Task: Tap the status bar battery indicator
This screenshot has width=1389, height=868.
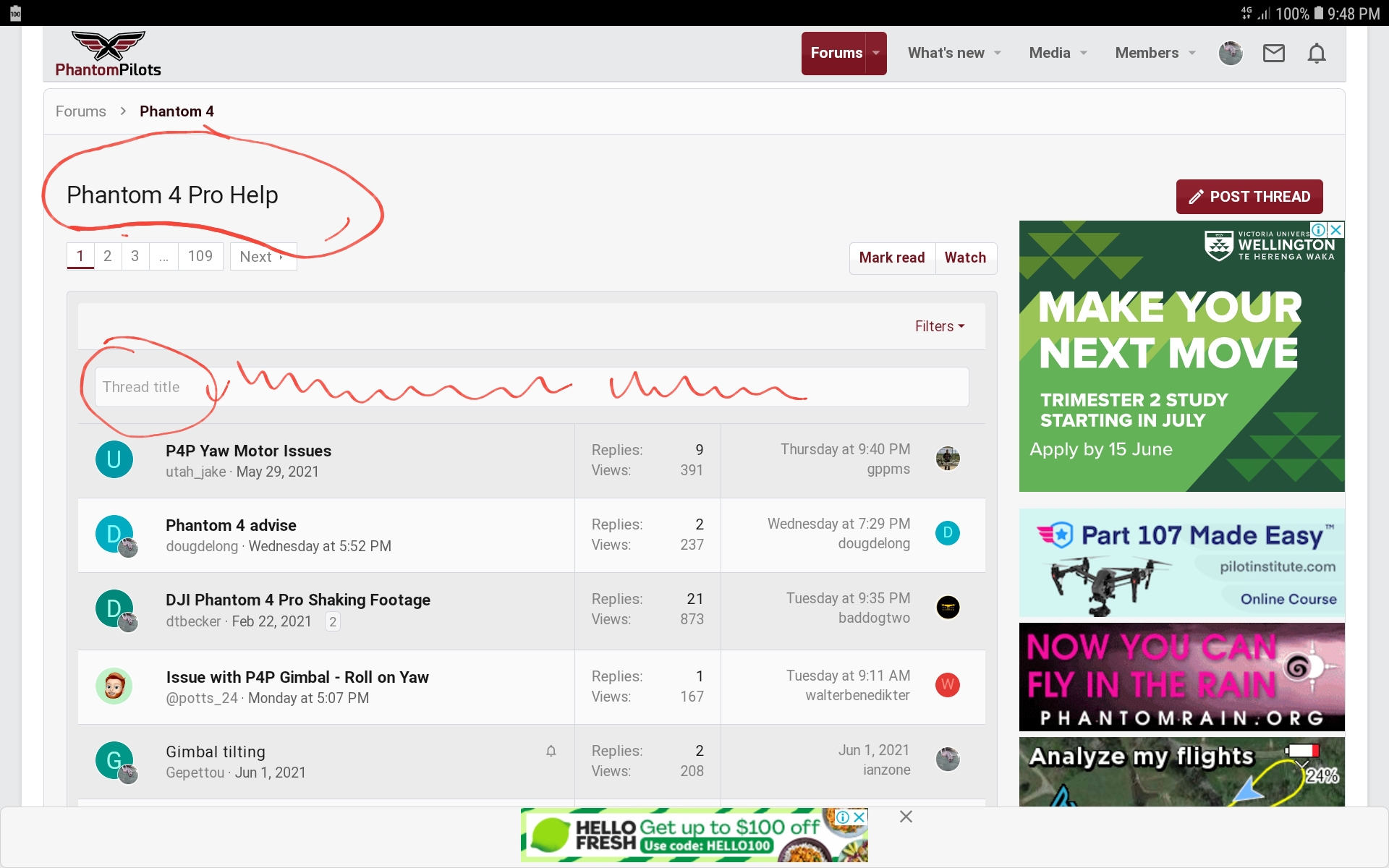Action: click(1318, 13)
